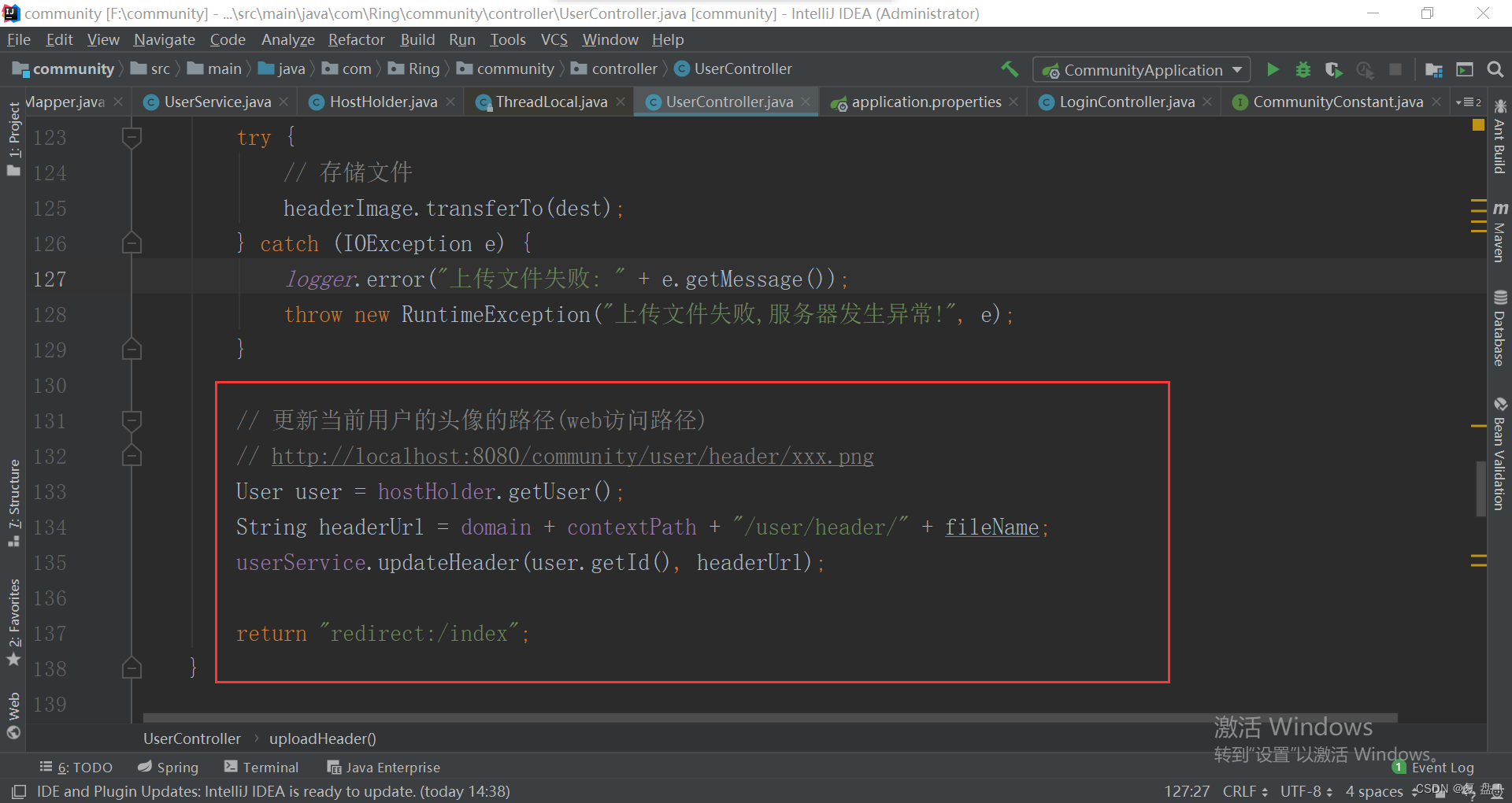
Task: Change UTF-8 file encoding in status bar
Action: 1306,791
